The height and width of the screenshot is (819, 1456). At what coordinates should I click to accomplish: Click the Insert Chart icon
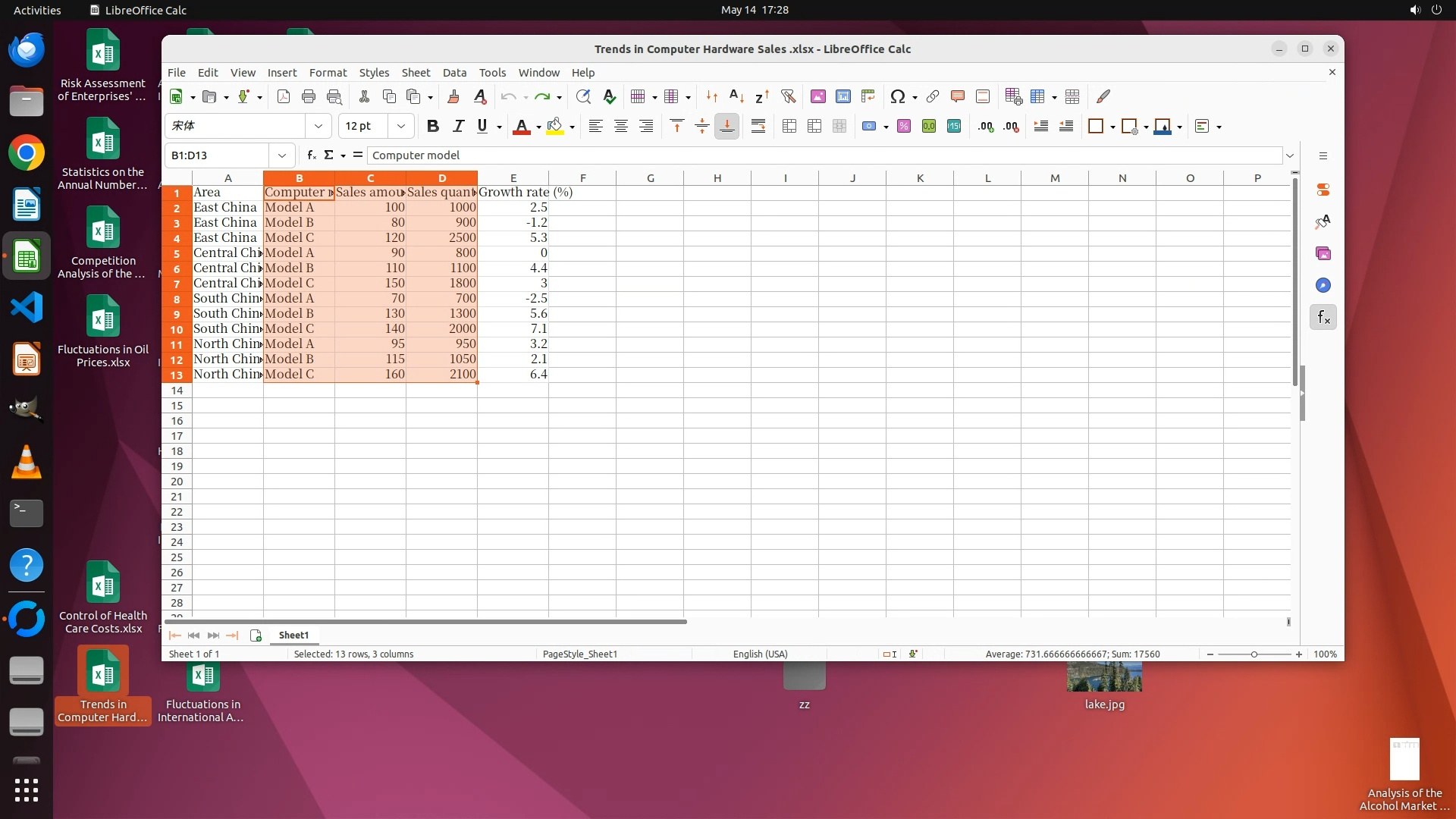click(x=843, y=96)
